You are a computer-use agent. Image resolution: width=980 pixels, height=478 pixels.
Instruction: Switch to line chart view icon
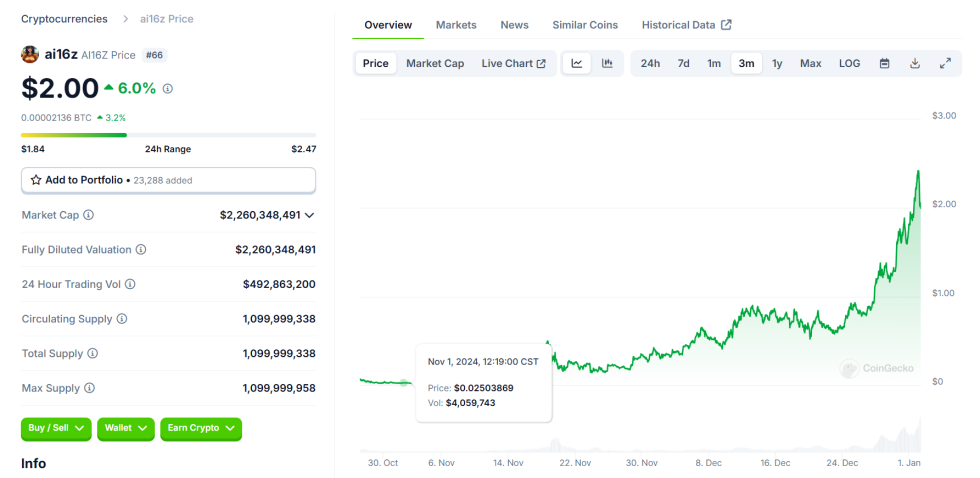pos(577,63)
